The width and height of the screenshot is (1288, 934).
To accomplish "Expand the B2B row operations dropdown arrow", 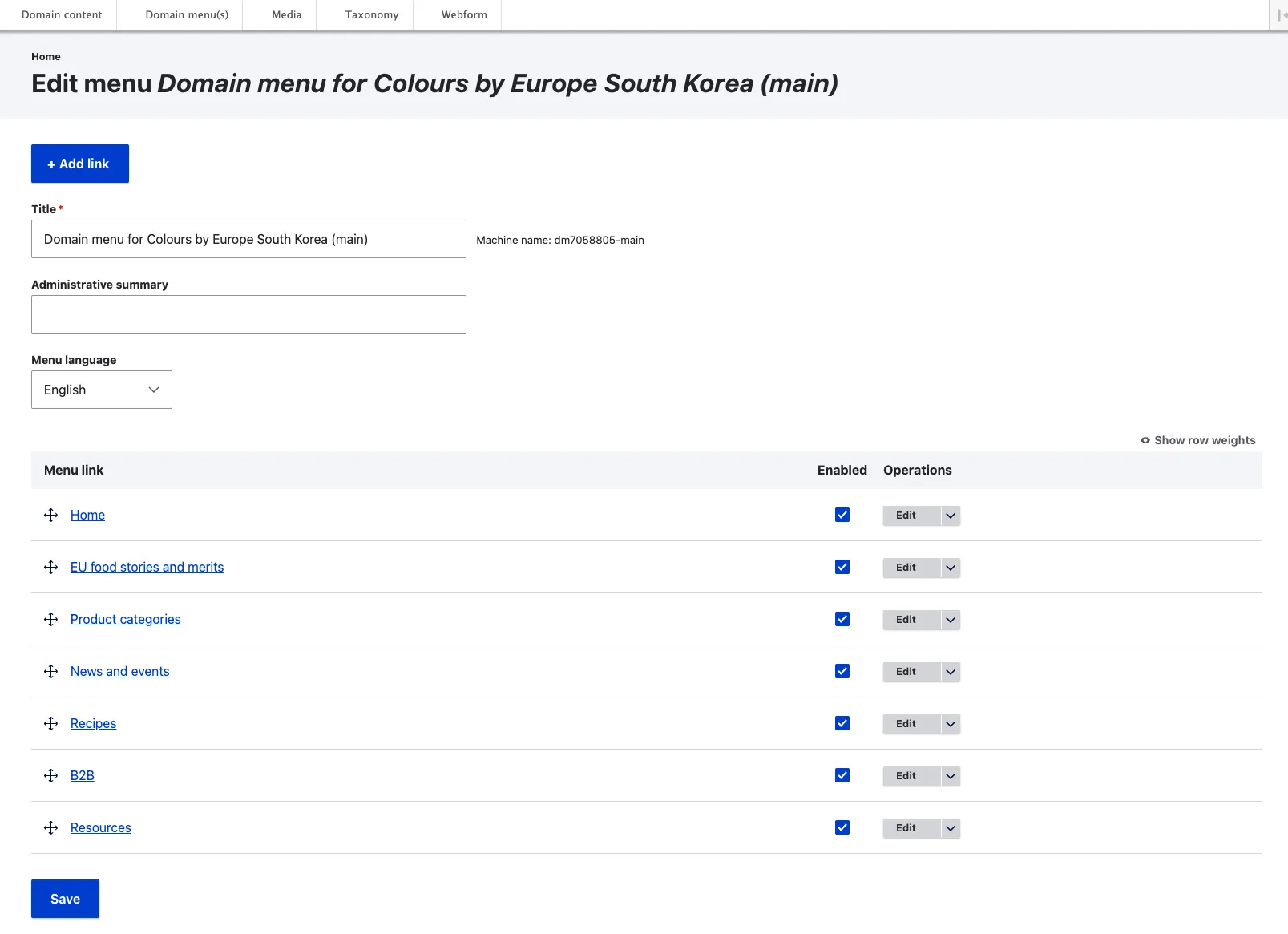I will [x=951, y=776].
